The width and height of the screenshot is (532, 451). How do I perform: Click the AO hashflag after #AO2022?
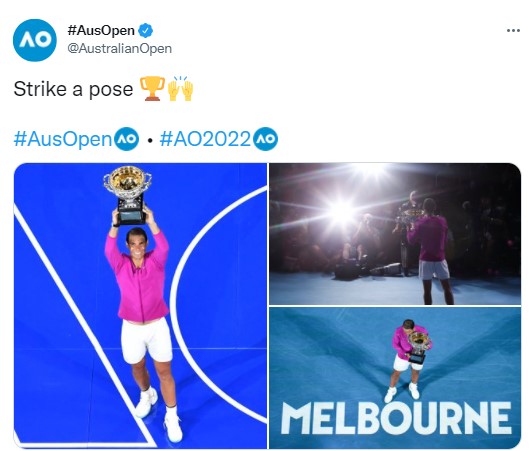[266, 139]
